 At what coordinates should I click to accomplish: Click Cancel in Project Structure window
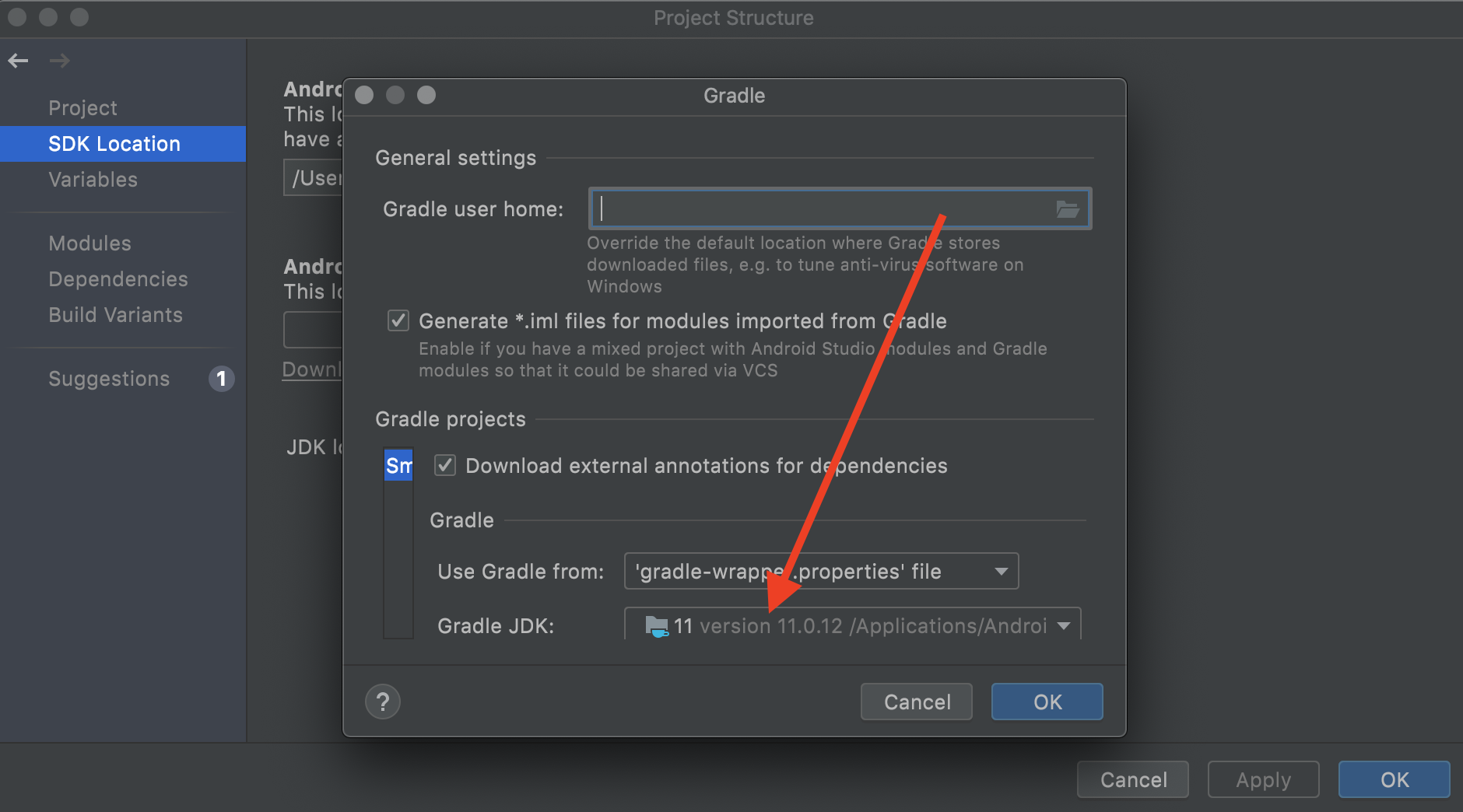(1133, 779)
